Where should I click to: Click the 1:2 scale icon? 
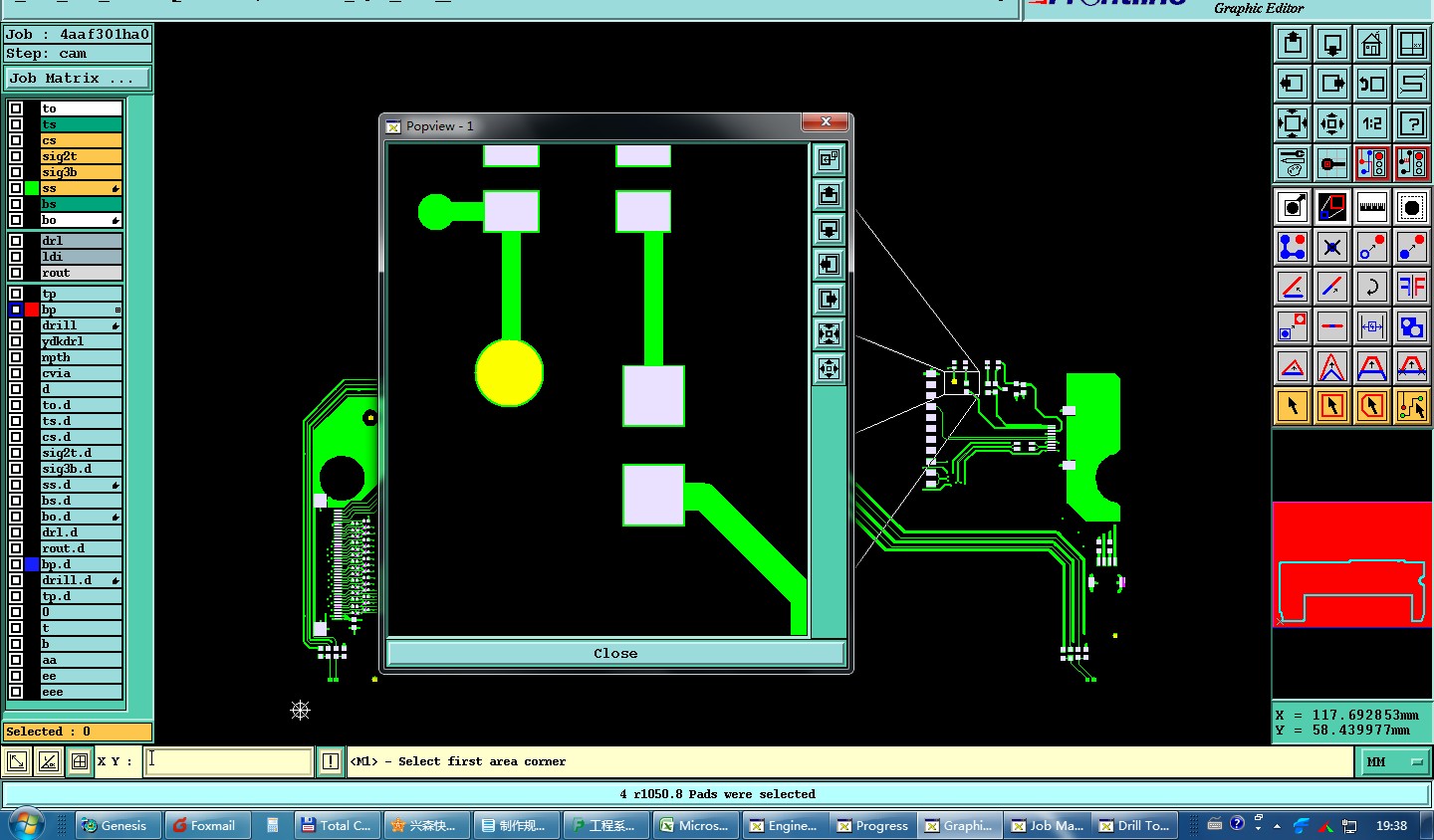click(1372, 123)
